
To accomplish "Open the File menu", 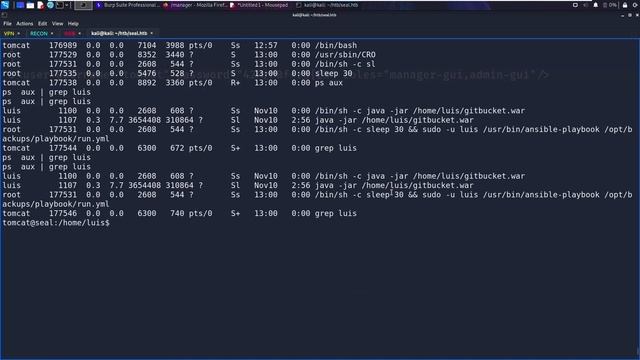I will (x=7, y=24).
